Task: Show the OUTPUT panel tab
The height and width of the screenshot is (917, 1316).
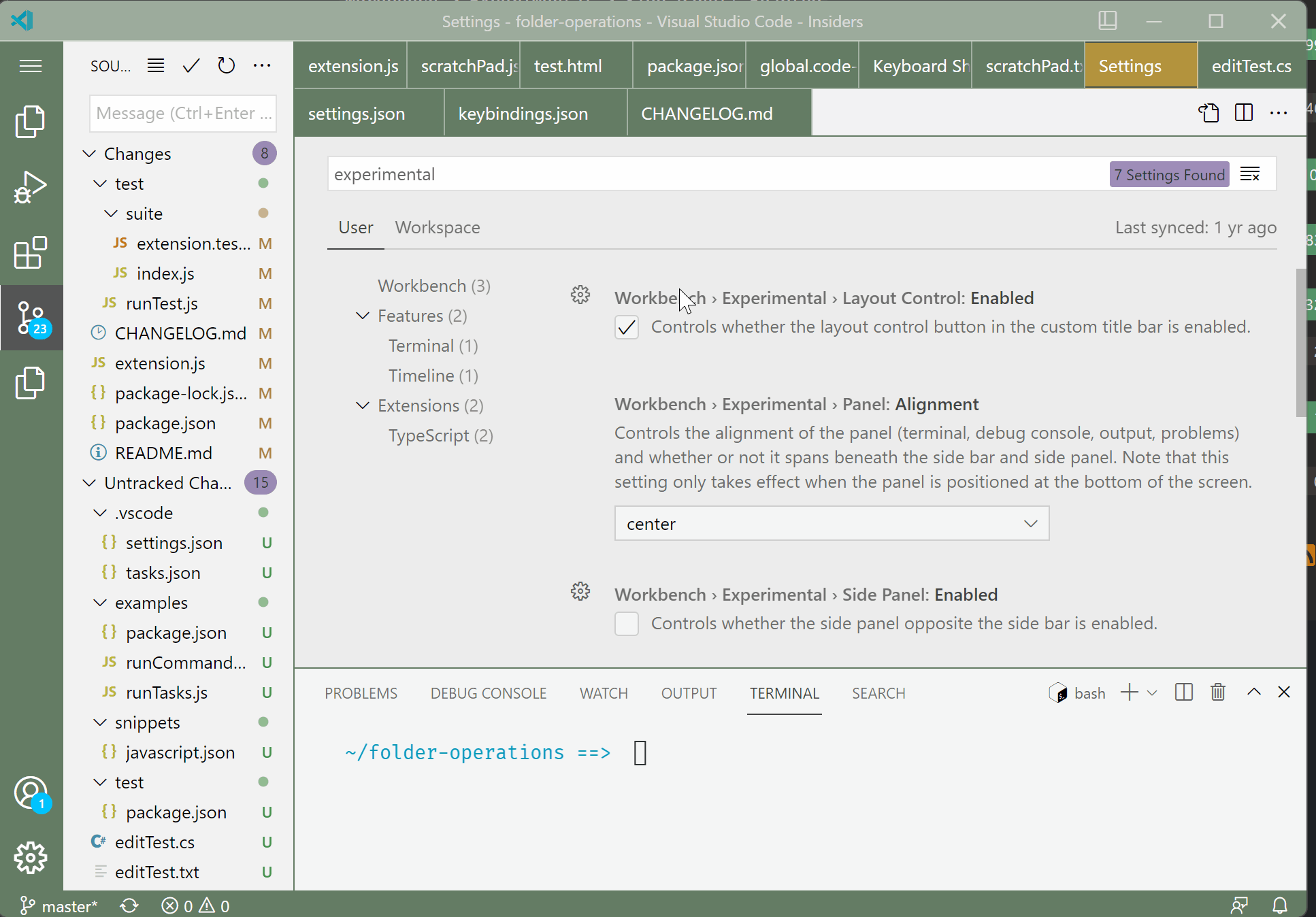Action: [689, 693]
